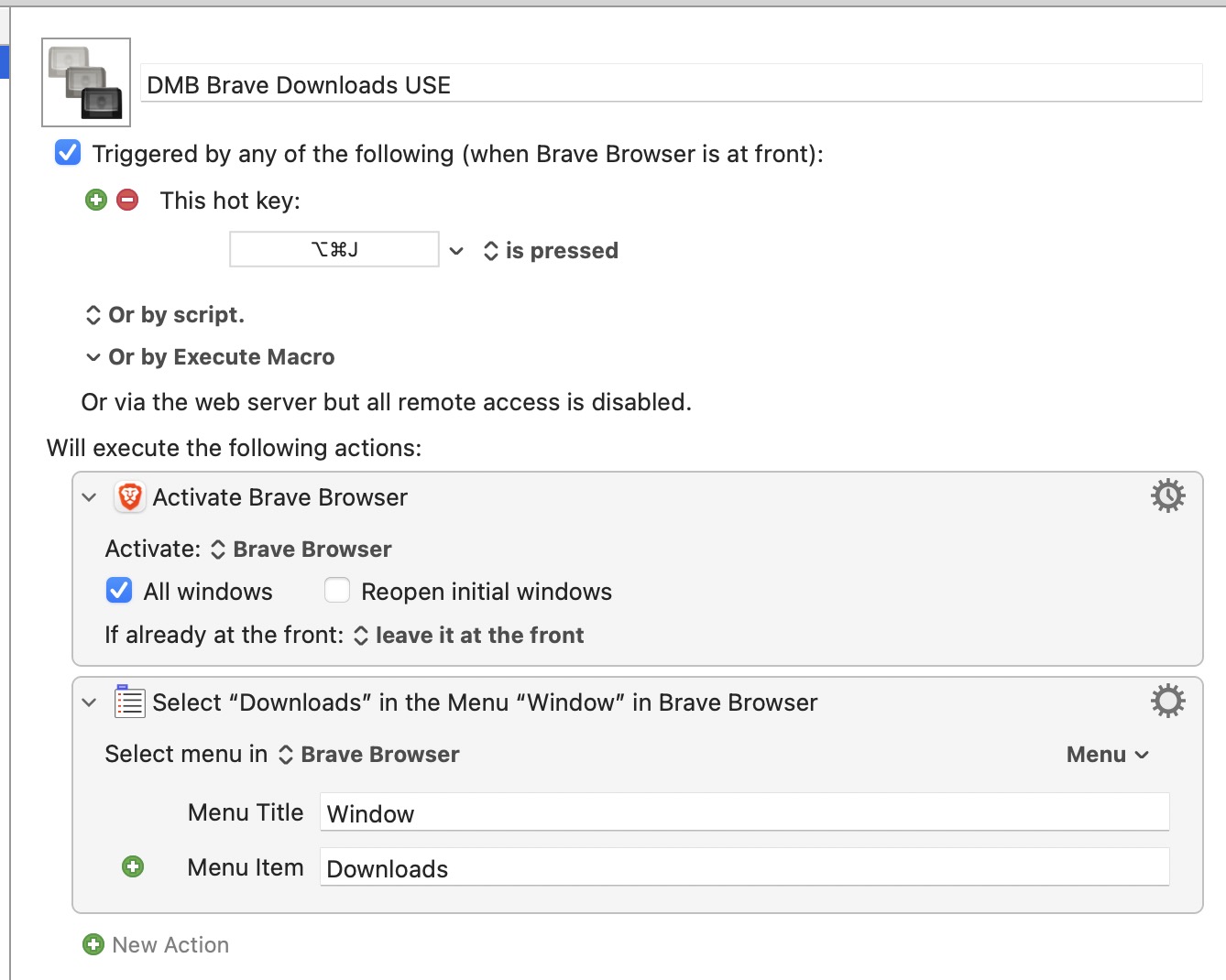Open gear menu for Activate Brave Browser action
The width and height of the screenshot is (1226, 980).
pyautogui.click(x=1167, y=495)
